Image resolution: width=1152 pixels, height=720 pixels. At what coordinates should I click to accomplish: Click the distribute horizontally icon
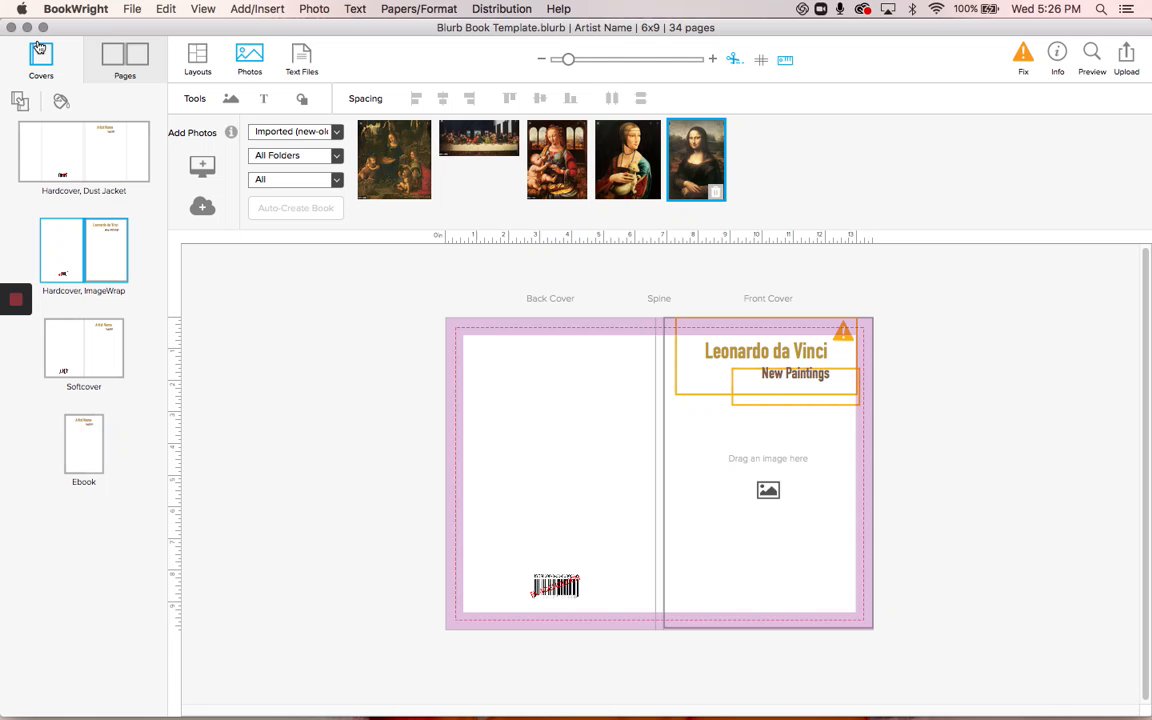point(611,98)
